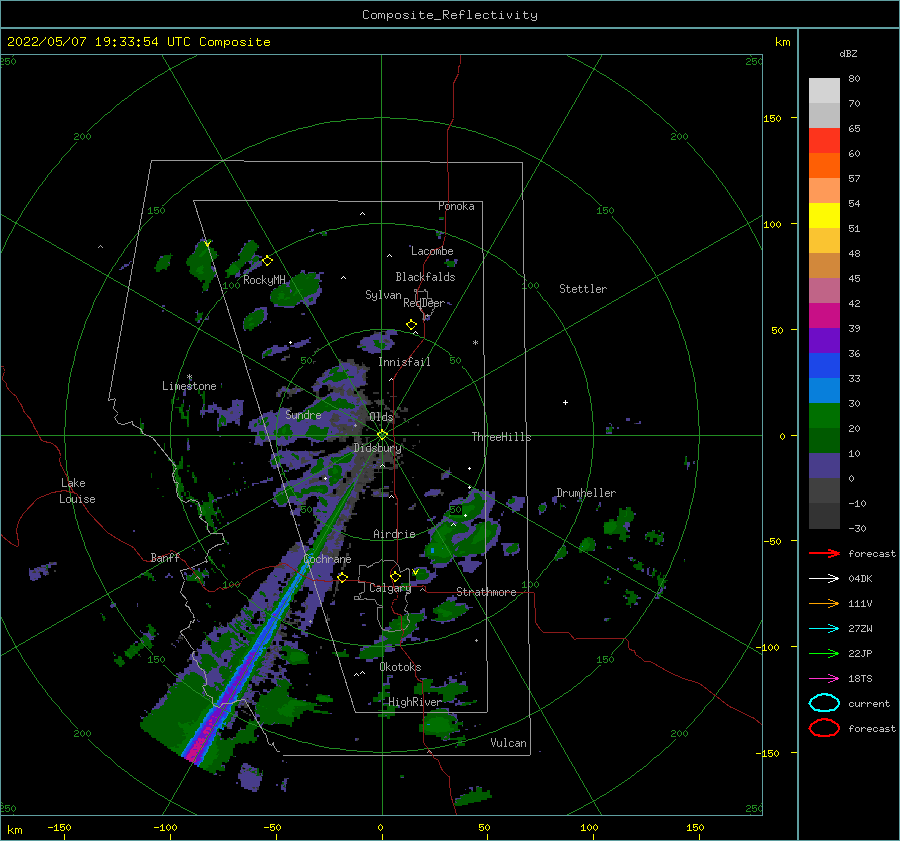Viewport: 900px width, 841px height.
Task: Click the orange 111V arrow in legend
Action: [x=824, y=603]
